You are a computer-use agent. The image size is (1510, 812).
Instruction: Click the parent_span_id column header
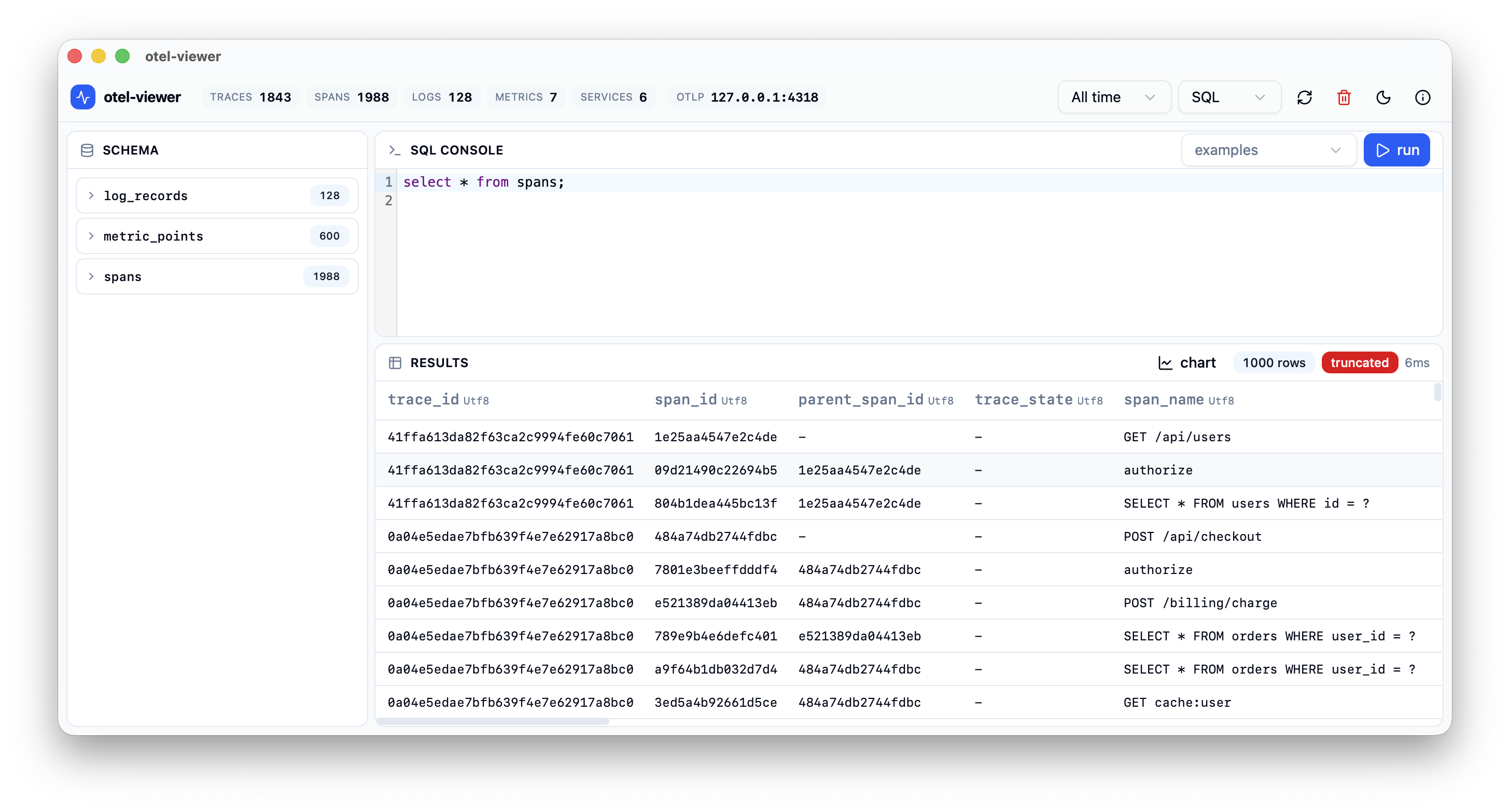pos(875,400)
